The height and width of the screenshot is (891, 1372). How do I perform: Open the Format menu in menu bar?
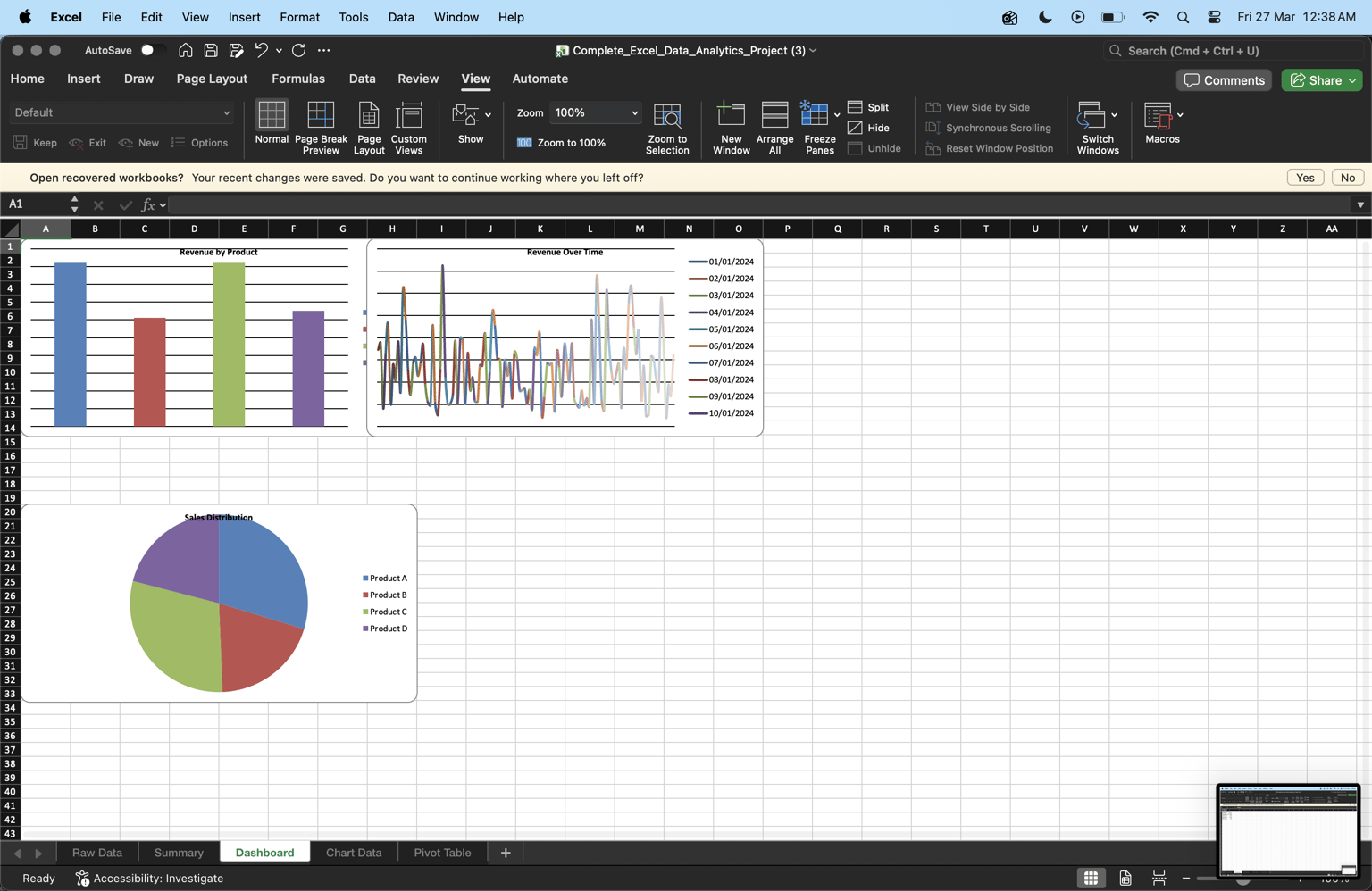(299, 17)
